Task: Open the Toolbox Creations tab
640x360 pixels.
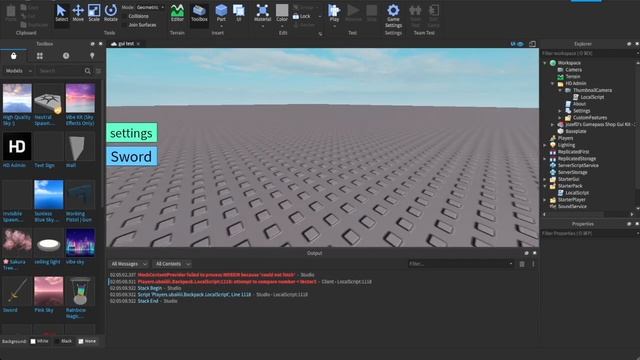Action: pyautogui.click(x=92, y=56)
